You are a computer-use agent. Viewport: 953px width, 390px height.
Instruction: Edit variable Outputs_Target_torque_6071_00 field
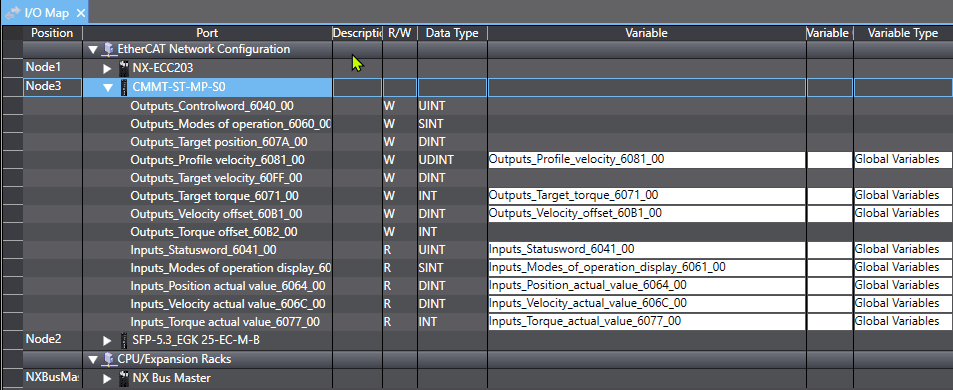click(x=647, y=196)
